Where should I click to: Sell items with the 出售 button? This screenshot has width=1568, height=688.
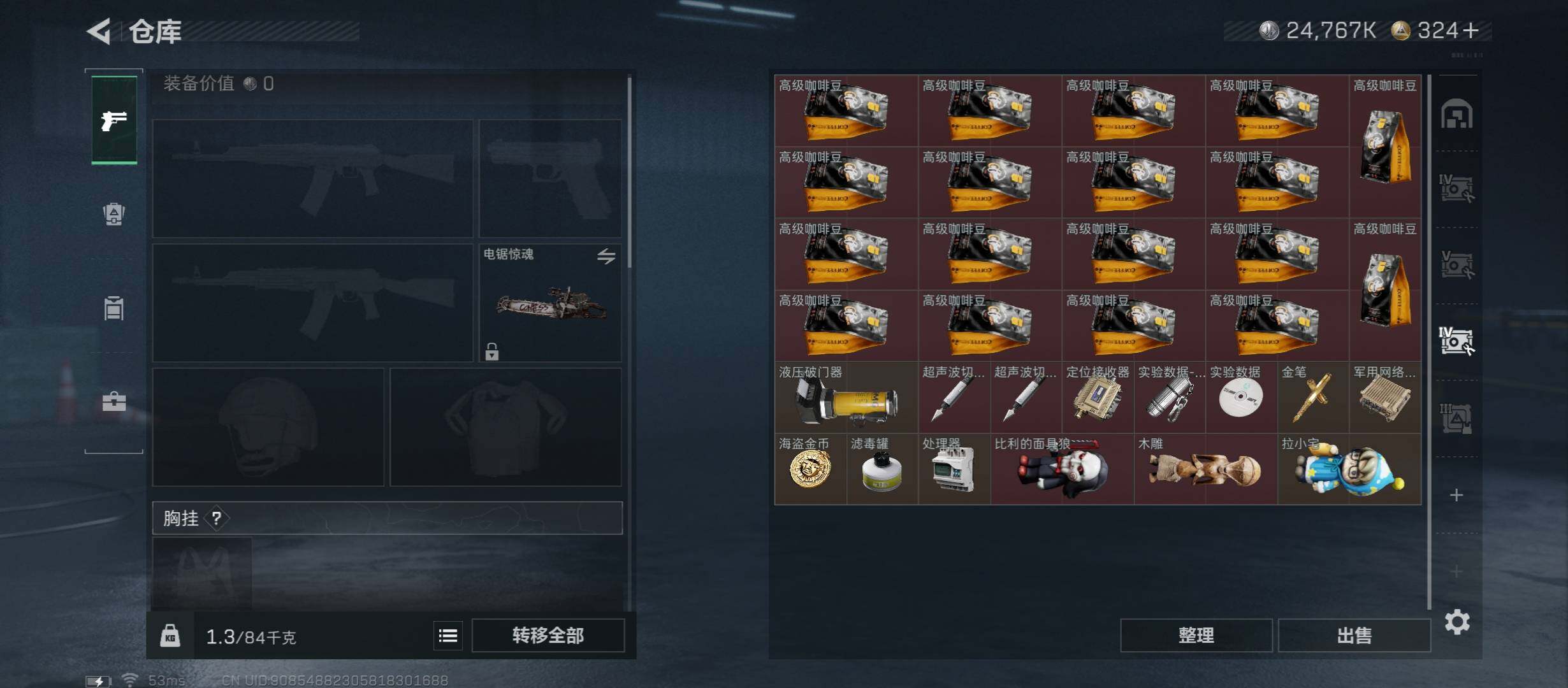click(x=1354, y=635)
